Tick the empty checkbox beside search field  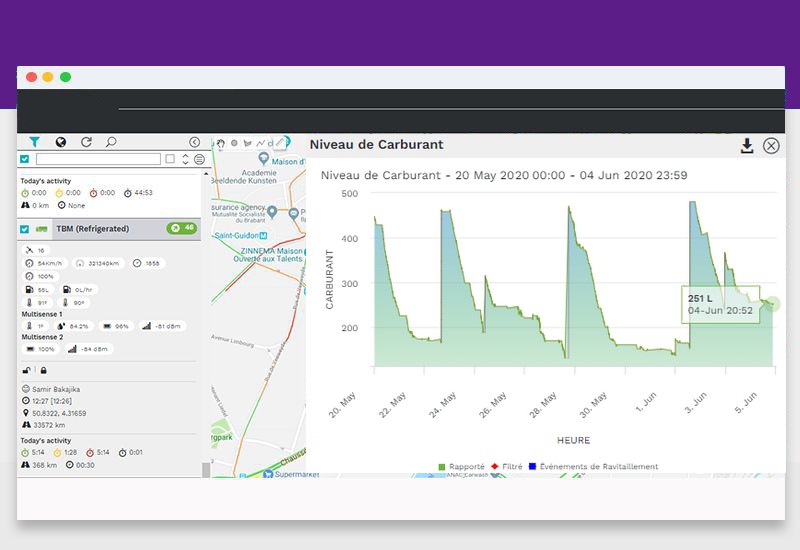170,159
